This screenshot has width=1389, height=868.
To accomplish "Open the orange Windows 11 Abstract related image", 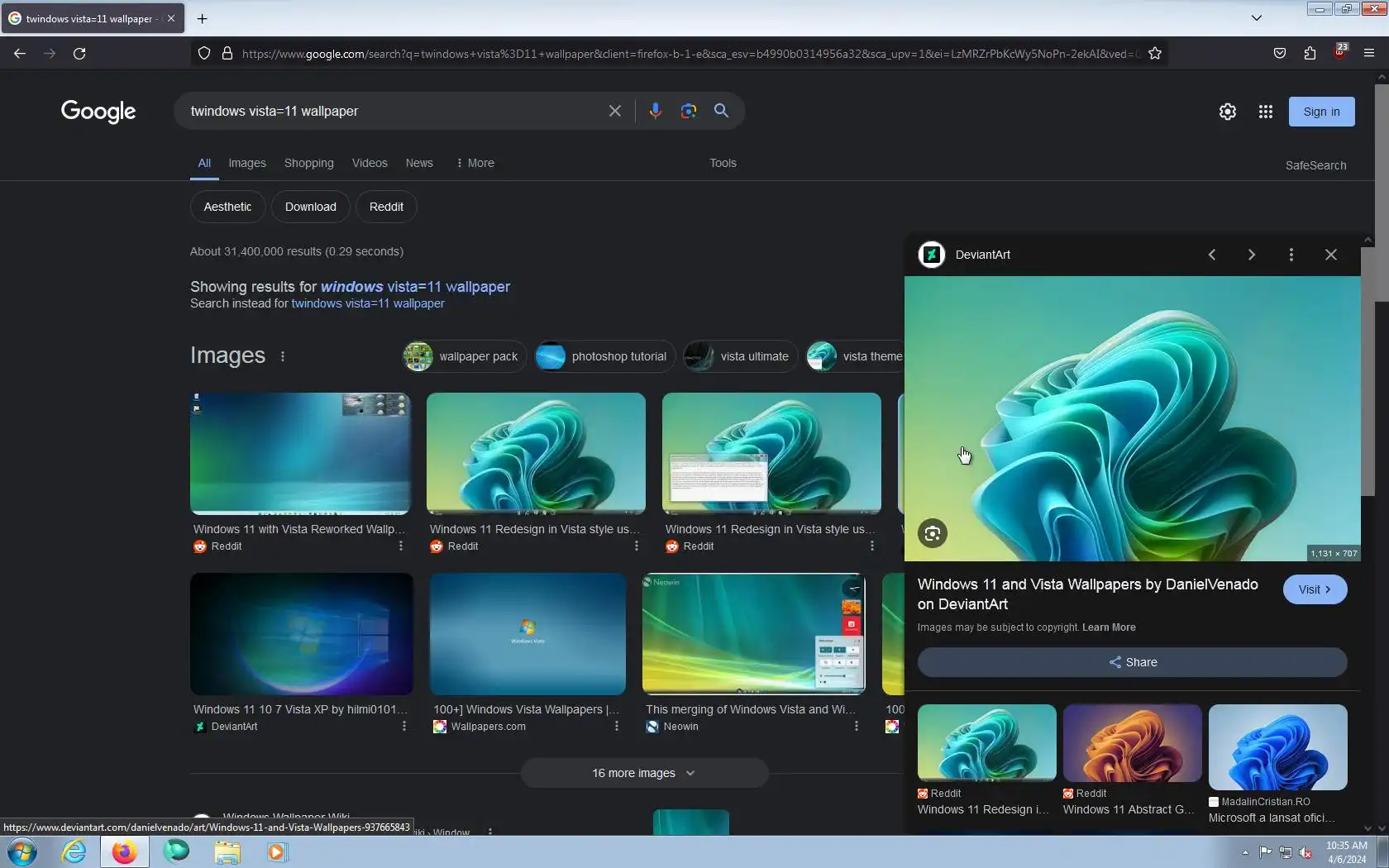I will (x=1132, y=743).
